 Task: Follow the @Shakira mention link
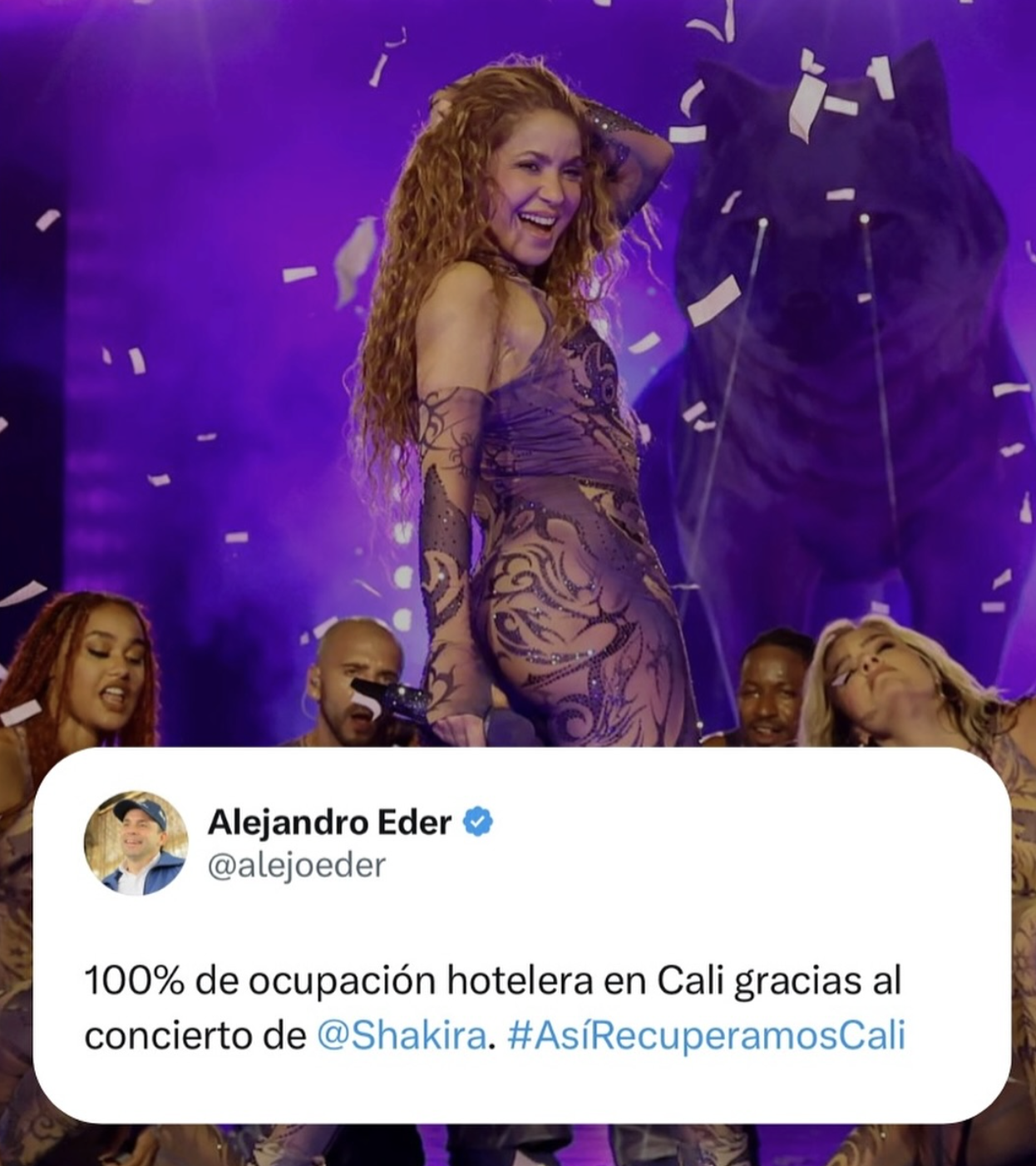[402, 1036]
